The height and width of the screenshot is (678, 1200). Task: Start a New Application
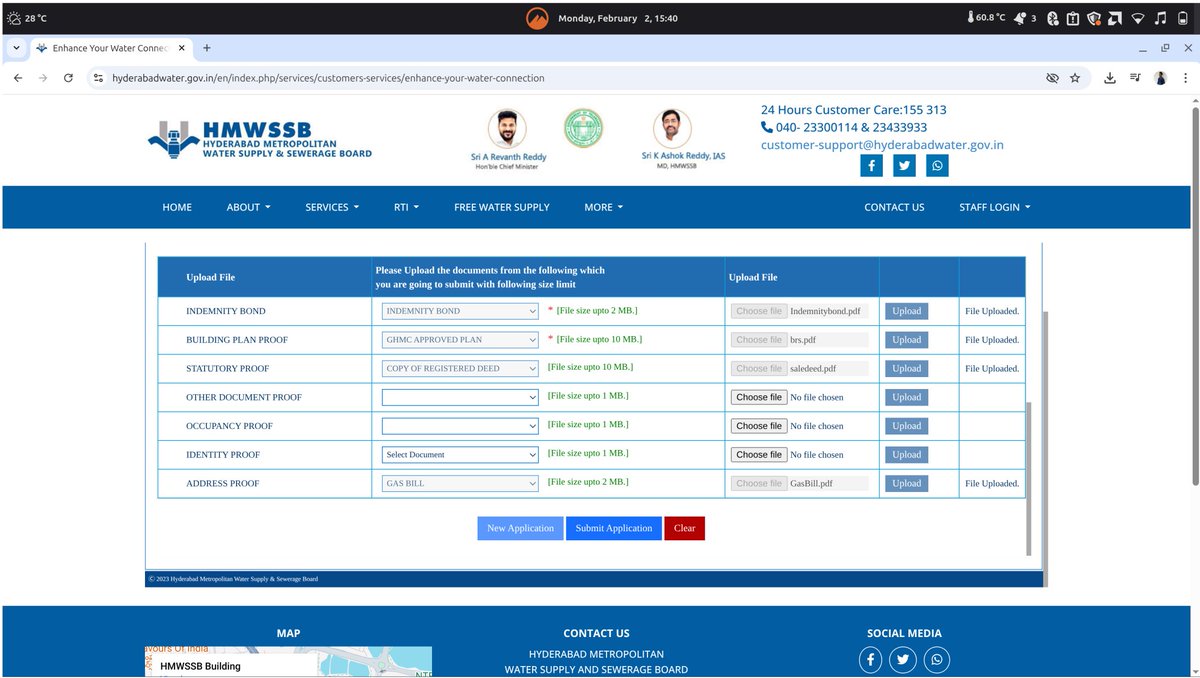520,528
